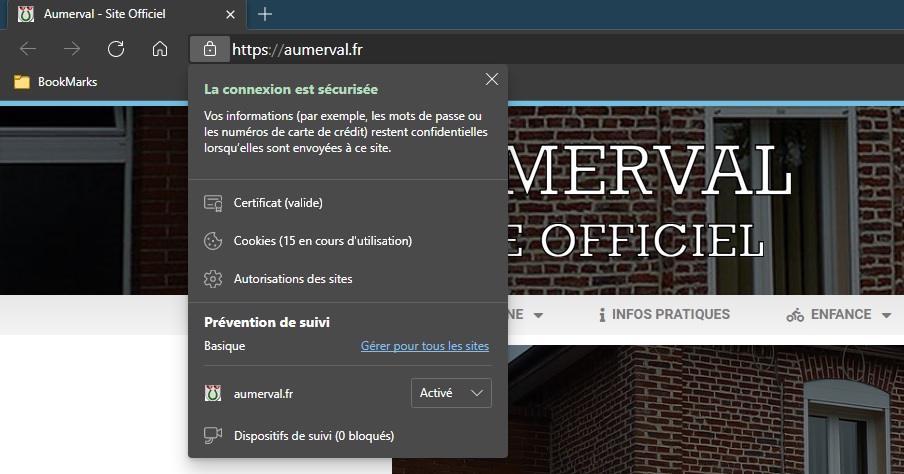Viewport: 904px width, 474px height.
Task: Close the connection security popup
Action: 491,80
